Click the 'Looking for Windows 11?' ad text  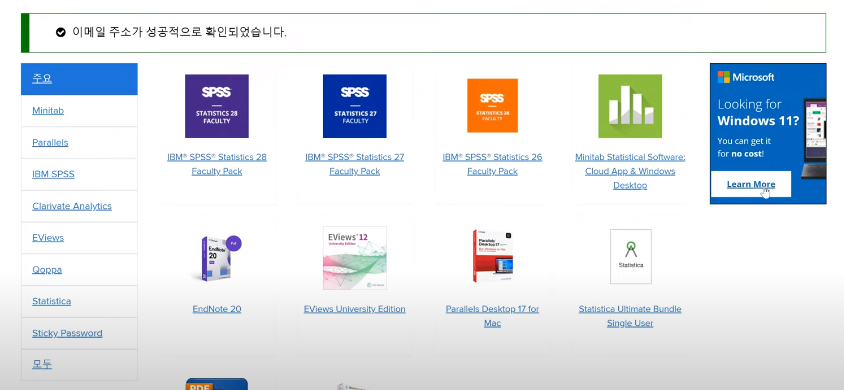[x=758, y=112]
